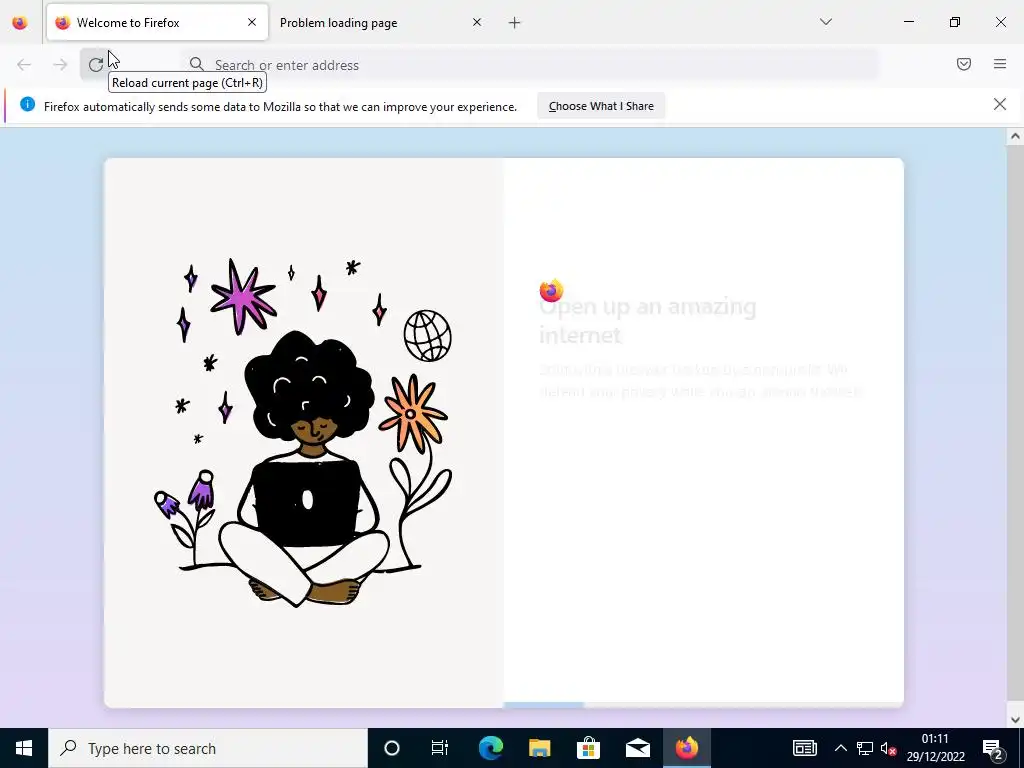
Task: Open News and interests taskbar icon
Action: coord(805,748)
